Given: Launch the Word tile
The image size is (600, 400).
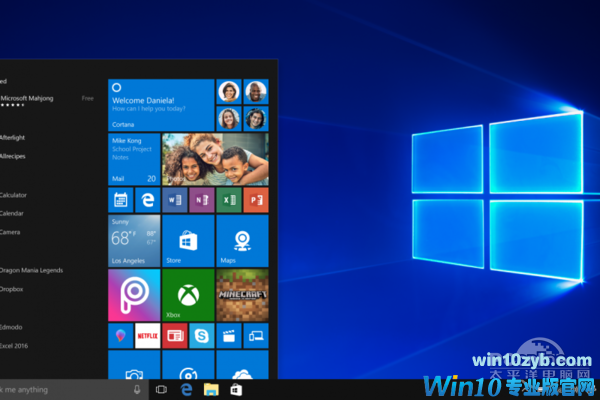Looking at the screenshot, I should click(x=175, y=200).
